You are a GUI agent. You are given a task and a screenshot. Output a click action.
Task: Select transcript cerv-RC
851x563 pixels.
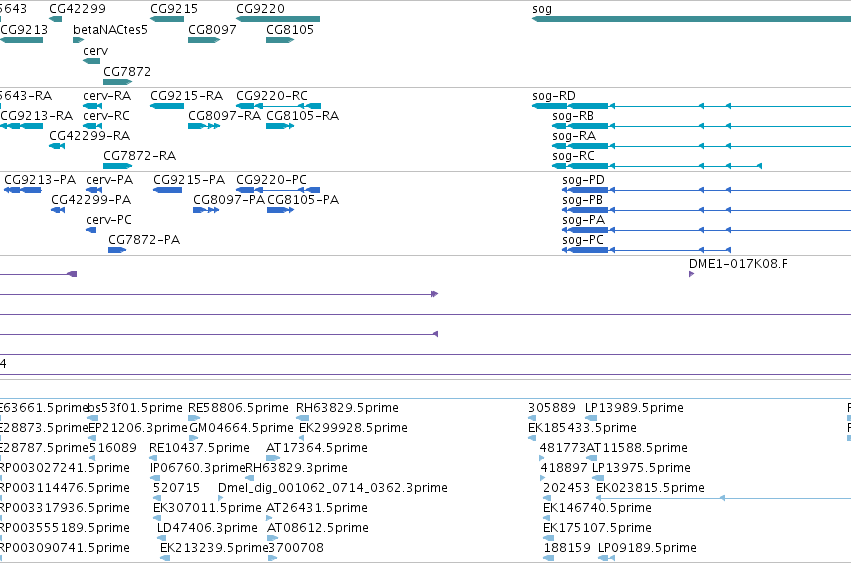106,116
